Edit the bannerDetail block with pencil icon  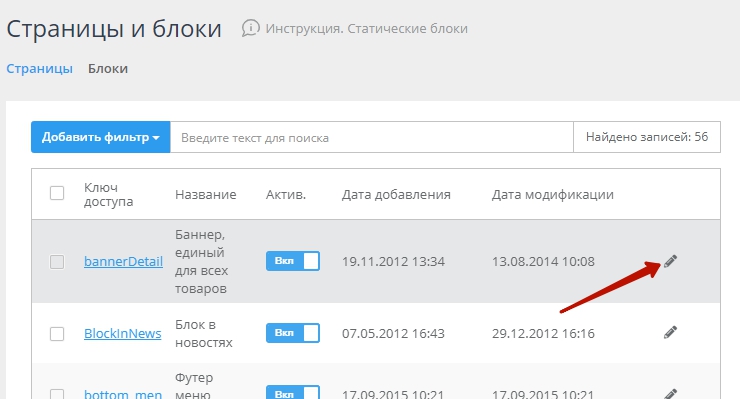click(670, 261)
